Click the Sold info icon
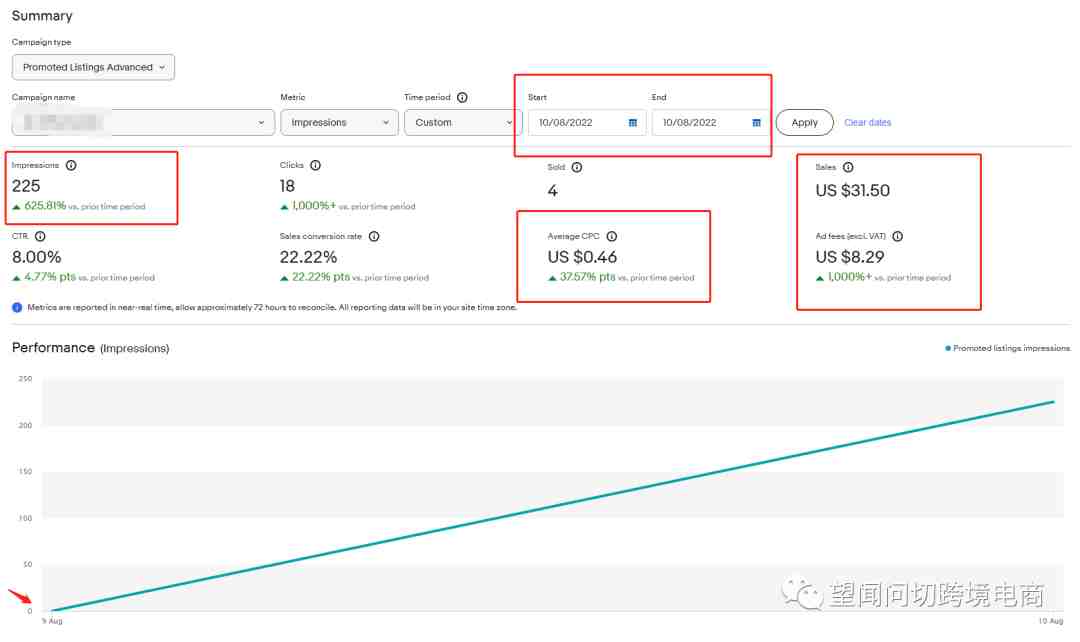 (x=577, y=167)
